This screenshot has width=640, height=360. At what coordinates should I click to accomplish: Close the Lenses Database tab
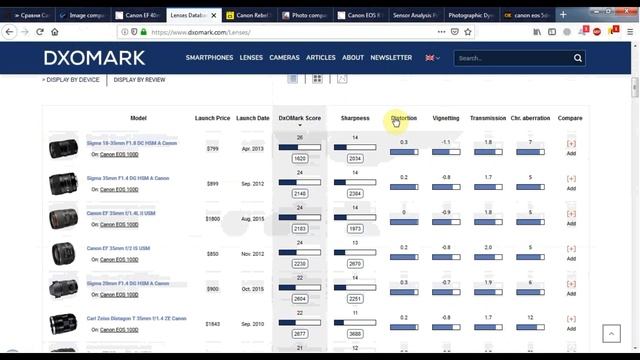tap(214, 16)
